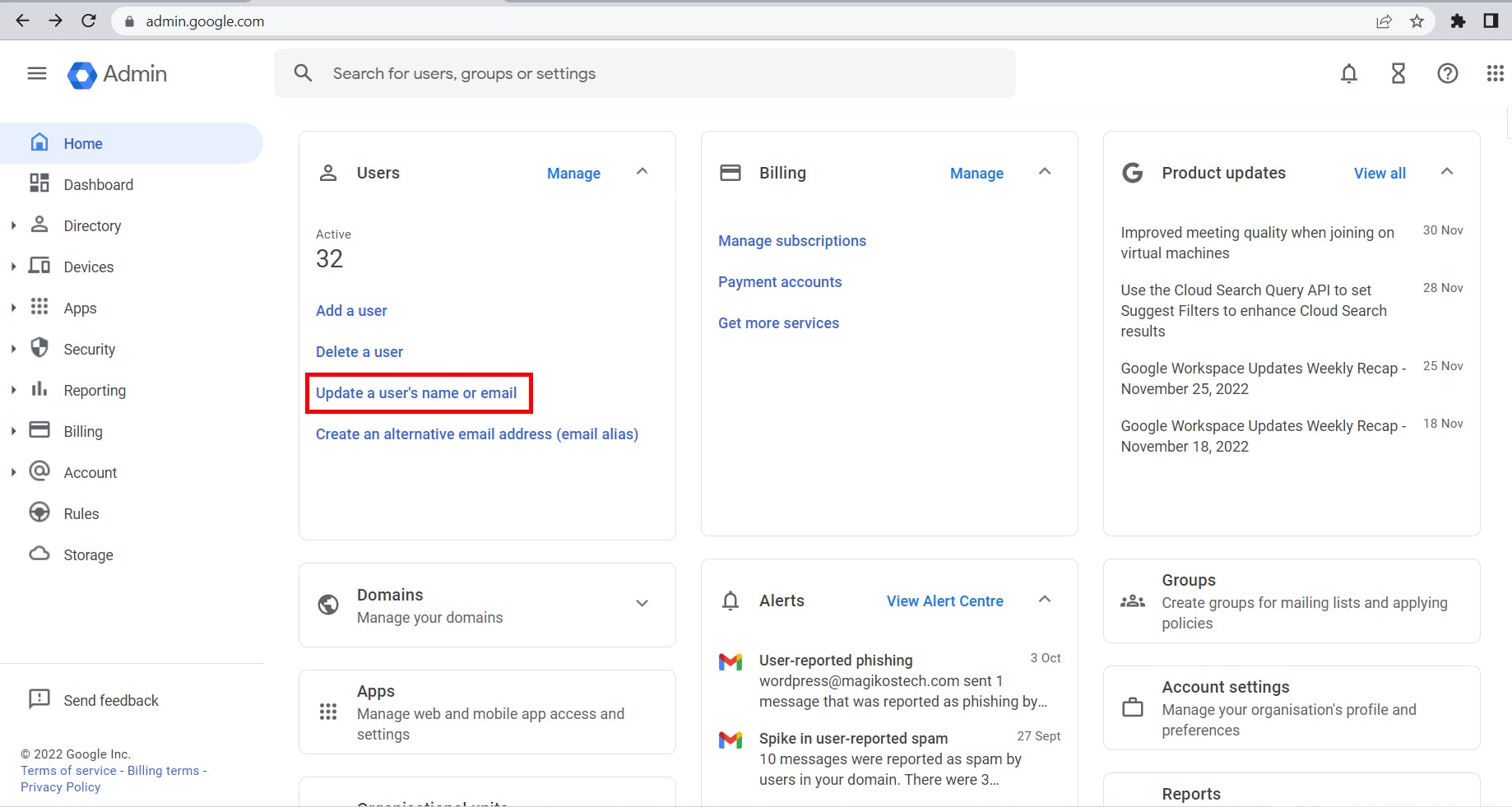Click the Users card person icon

(x=328, y=173)
